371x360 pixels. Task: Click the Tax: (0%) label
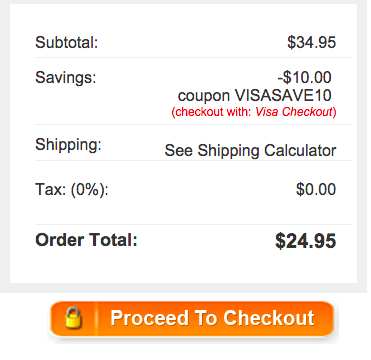click(x=72, y=190)
